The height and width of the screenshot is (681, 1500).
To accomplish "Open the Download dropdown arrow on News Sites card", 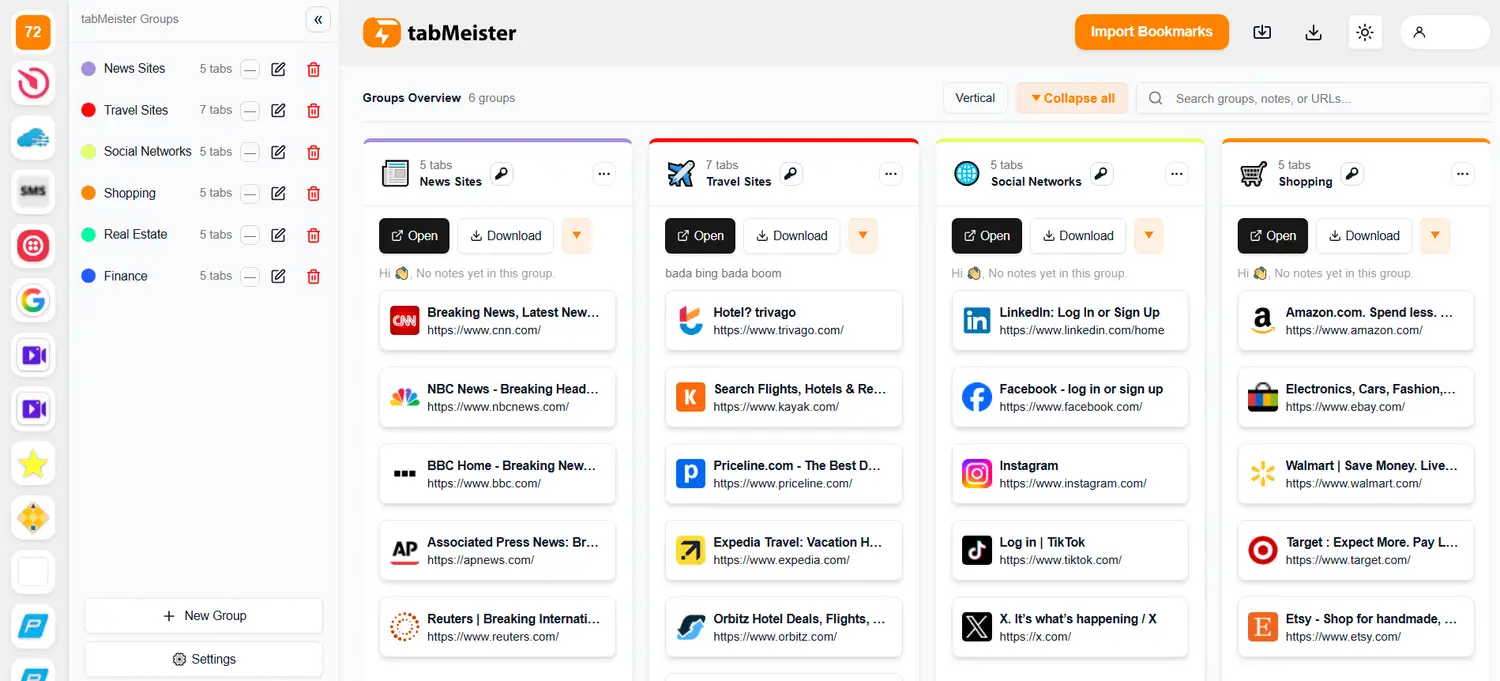I will [577, 235].
